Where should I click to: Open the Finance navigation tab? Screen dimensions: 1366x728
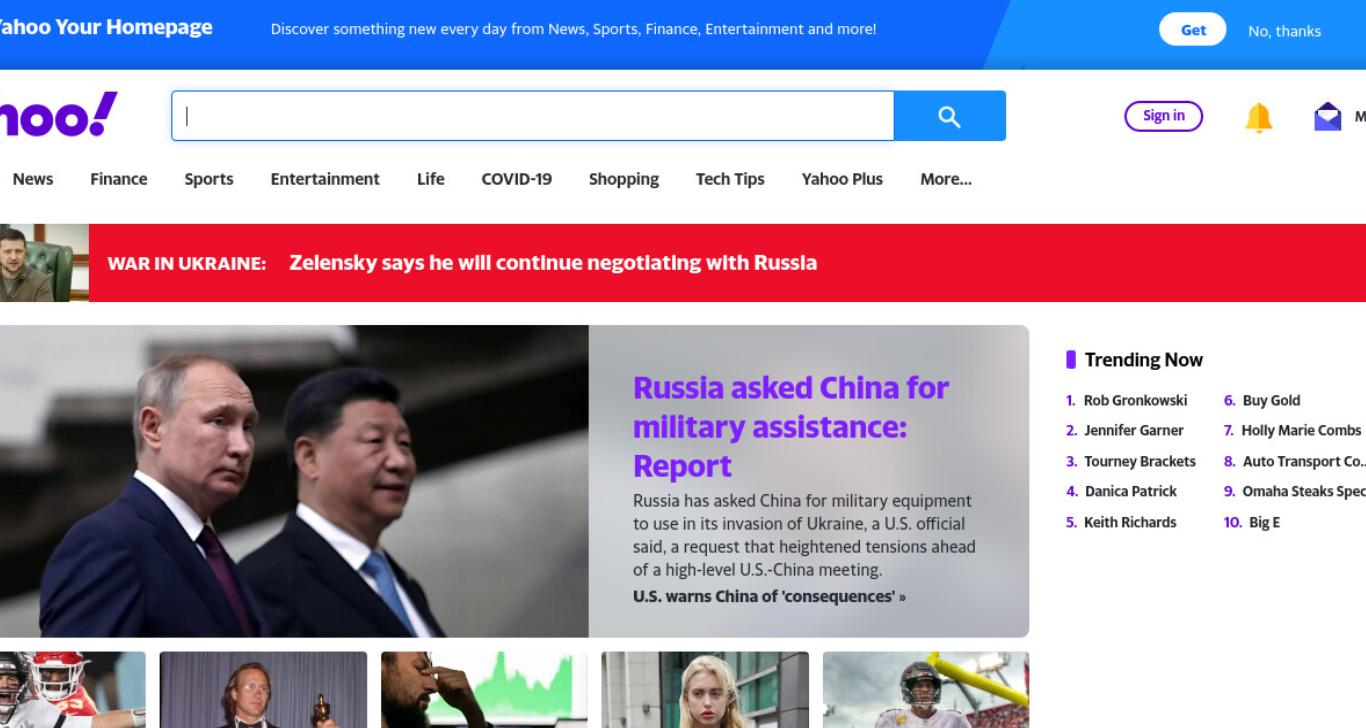(118, 179)
